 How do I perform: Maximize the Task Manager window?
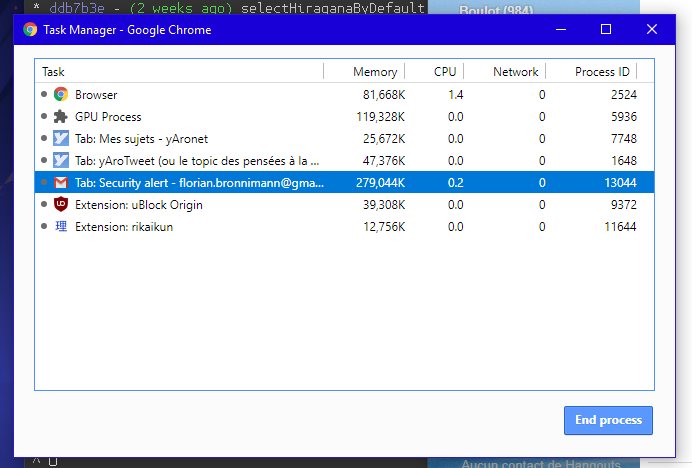(x=606, y=30)
